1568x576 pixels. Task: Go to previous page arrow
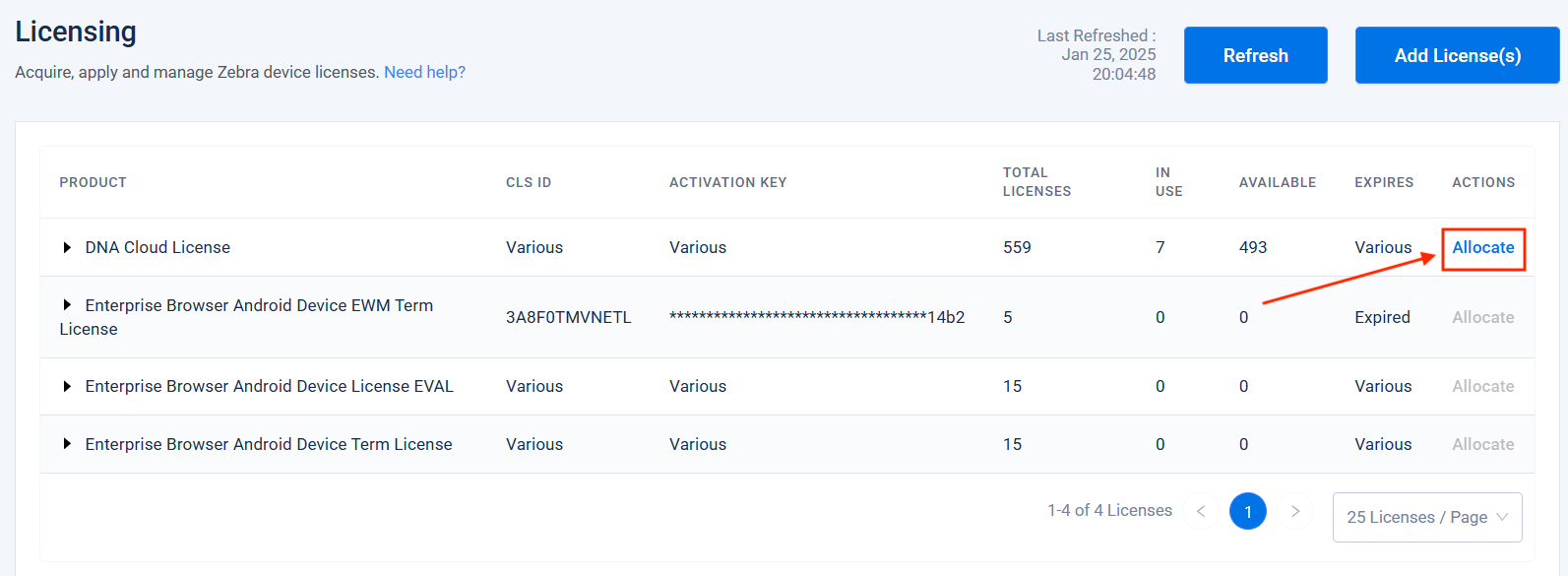(x=1201, y=511)
